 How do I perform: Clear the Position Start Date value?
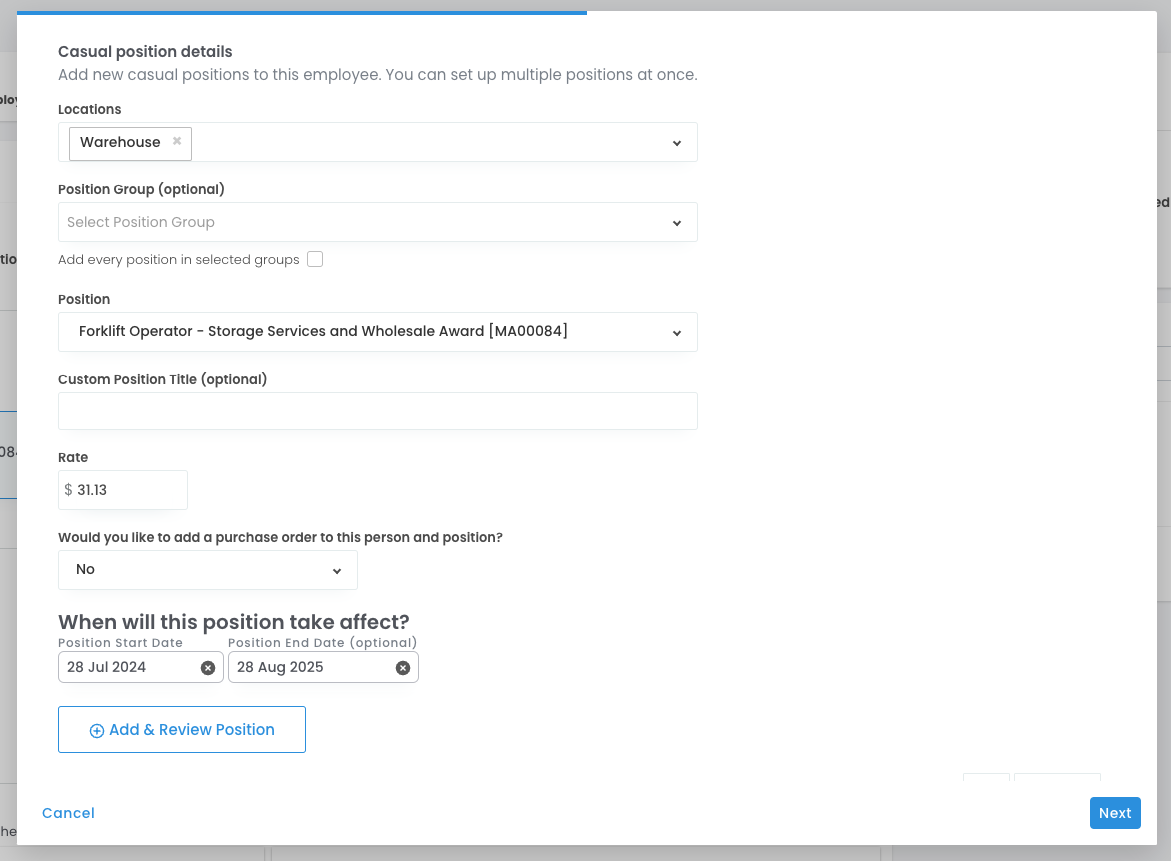(208, 668)
